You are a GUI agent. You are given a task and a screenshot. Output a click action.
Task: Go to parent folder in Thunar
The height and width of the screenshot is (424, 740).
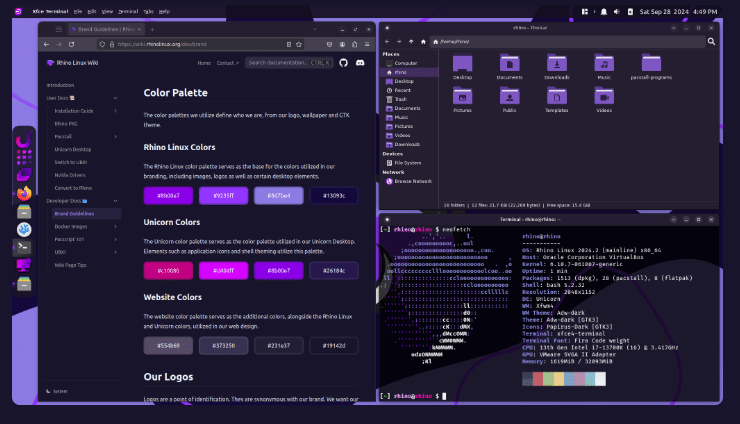pyautogui.click(x=411, y=42)
